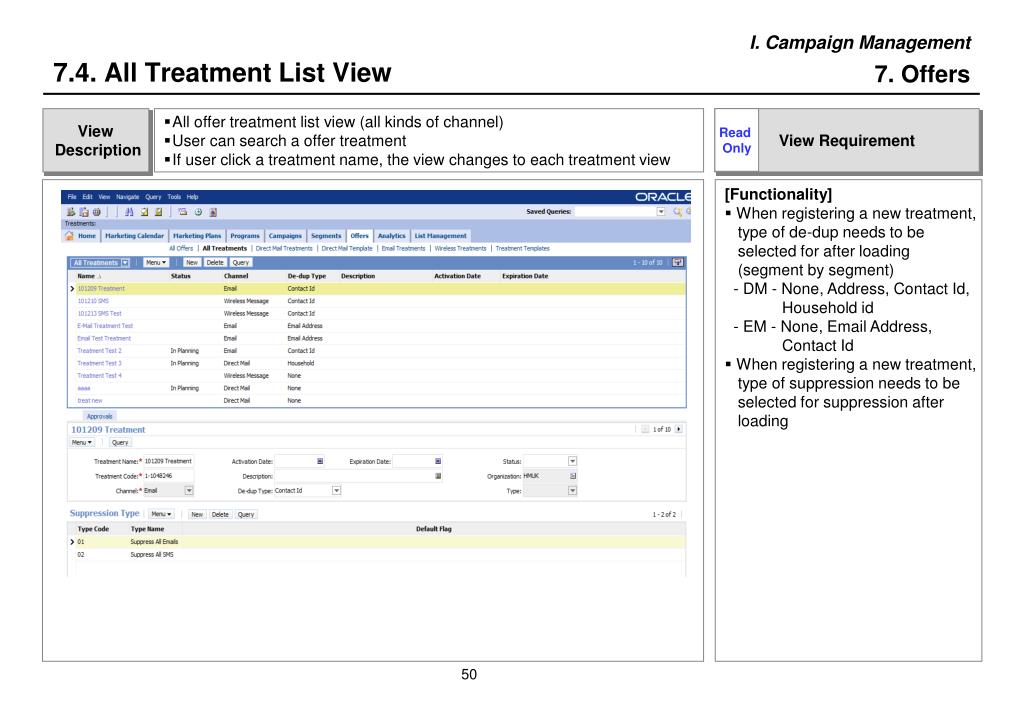Open the Query menu
The height and width of the screenshot is (708, 1023).
(x=153, y=196)
